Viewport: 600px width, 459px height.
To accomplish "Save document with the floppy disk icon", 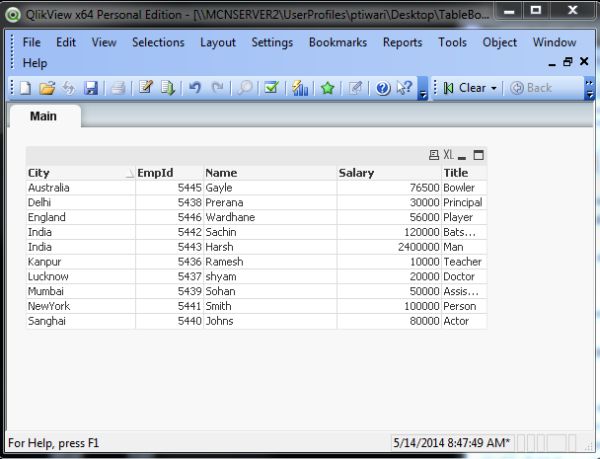I will tap(91, 88).
